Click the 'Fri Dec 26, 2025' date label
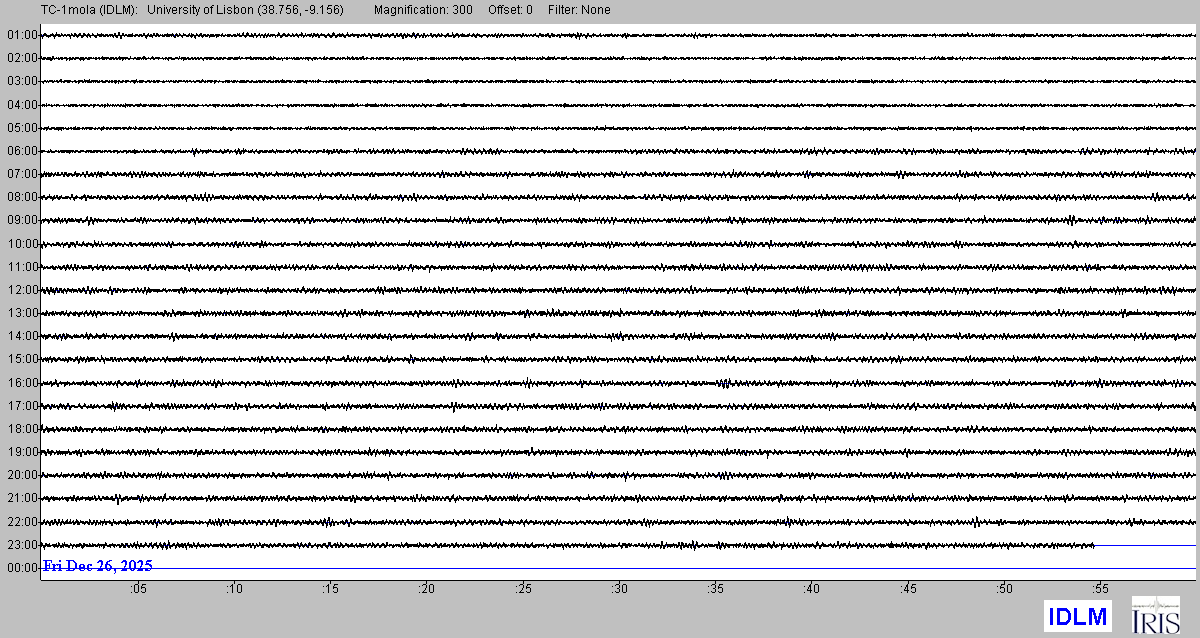 tap(97, 567)
